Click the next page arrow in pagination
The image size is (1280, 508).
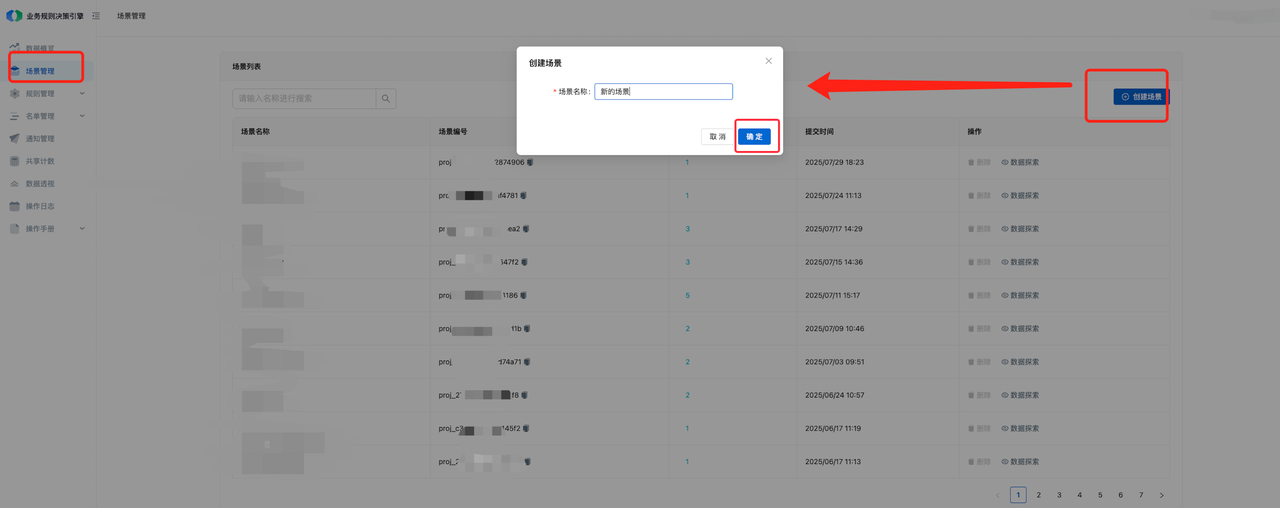pyautogui.click(x=1161, y=495)
